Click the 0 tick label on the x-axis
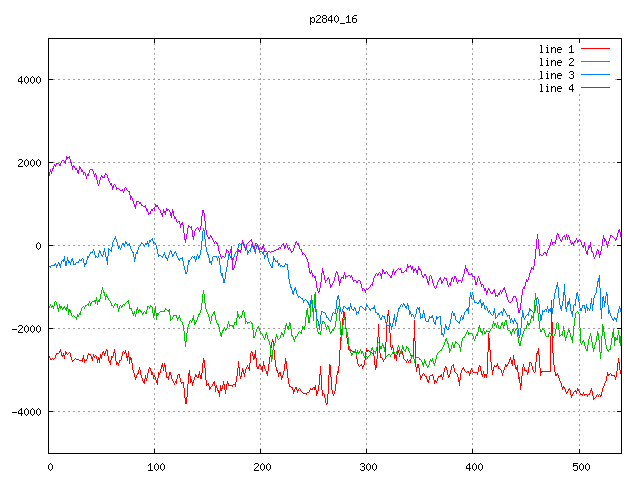640x480 pixels. tap(50, 466)
